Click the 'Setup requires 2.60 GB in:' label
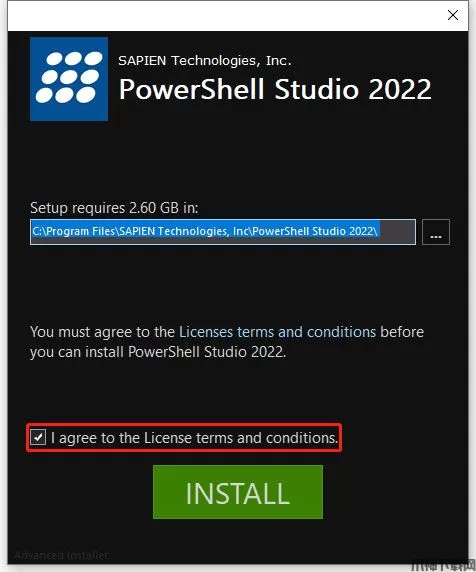 click(x=114, y=208)
